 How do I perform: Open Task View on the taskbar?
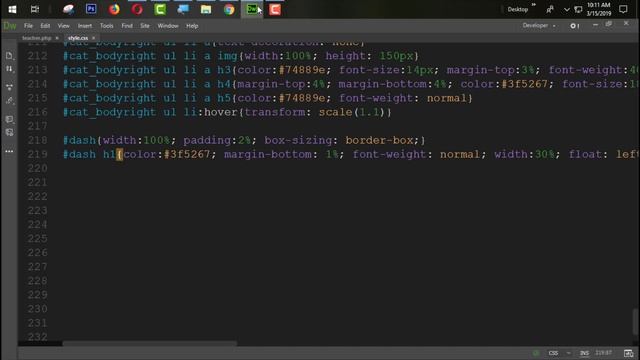pyautogui.click(x=35, y=9)
